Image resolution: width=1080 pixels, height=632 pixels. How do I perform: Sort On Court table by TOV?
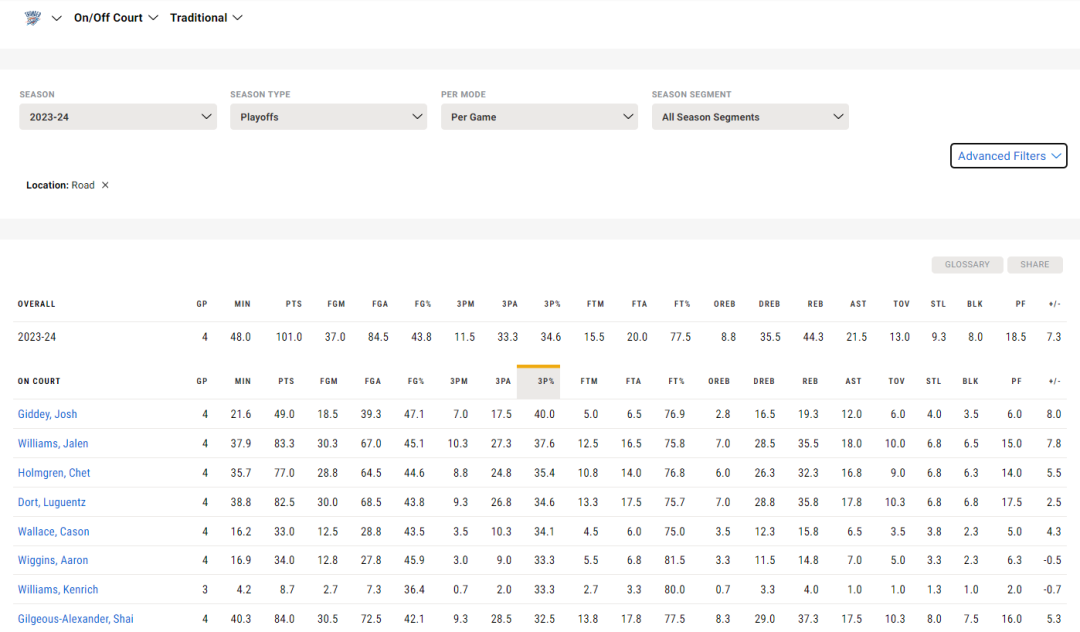coord(896,381)
